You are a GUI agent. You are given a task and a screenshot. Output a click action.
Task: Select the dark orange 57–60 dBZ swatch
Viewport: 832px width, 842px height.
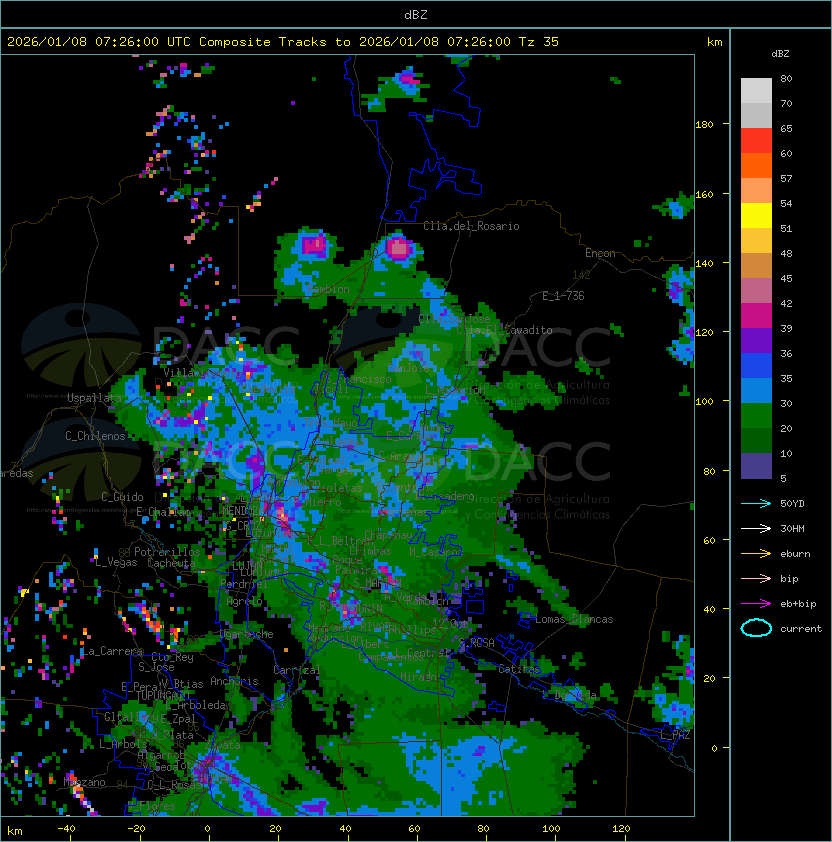(756, 165)
